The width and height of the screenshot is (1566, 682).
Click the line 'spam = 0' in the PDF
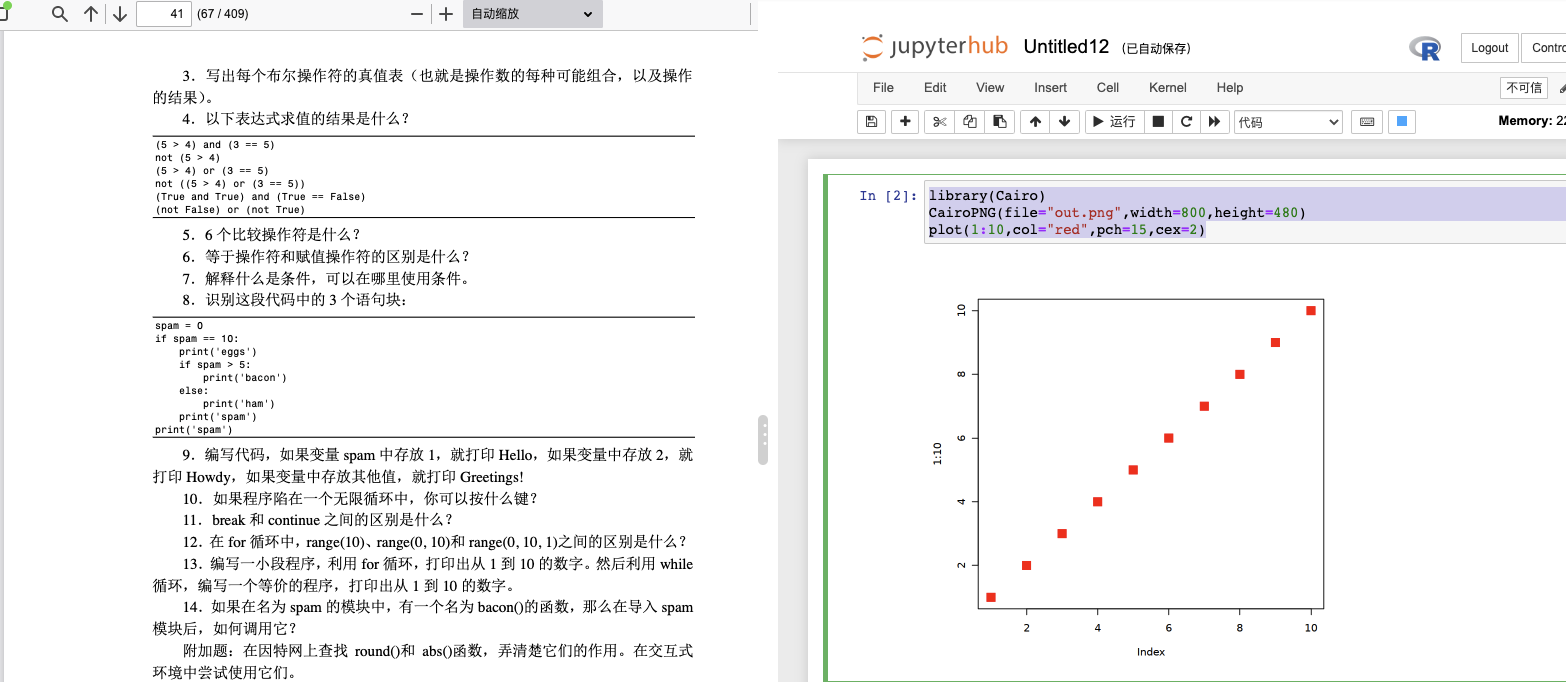pyautogui.click(x=179, y=326)
